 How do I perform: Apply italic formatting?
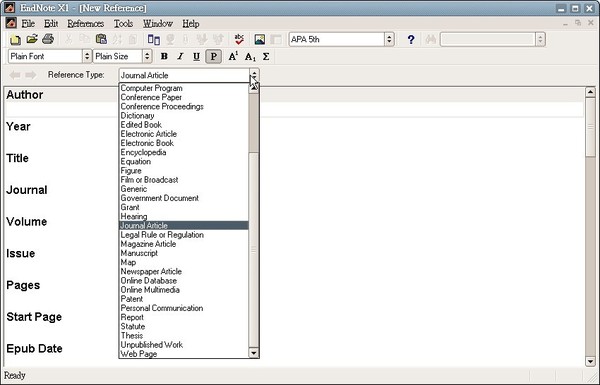(180, 57)
